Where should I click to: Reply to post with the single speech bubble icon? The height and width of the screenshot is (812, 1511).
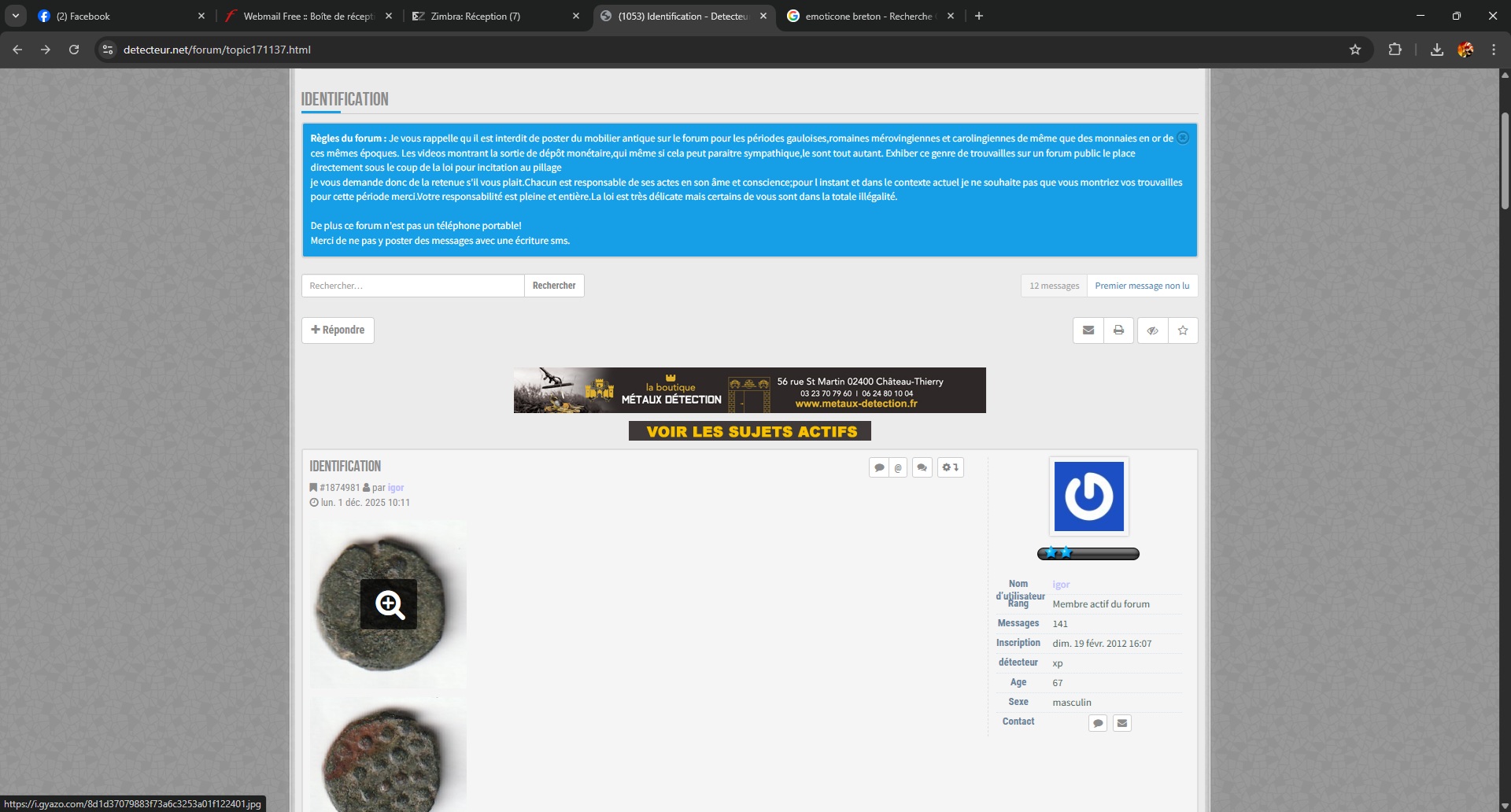click(879, 467)
